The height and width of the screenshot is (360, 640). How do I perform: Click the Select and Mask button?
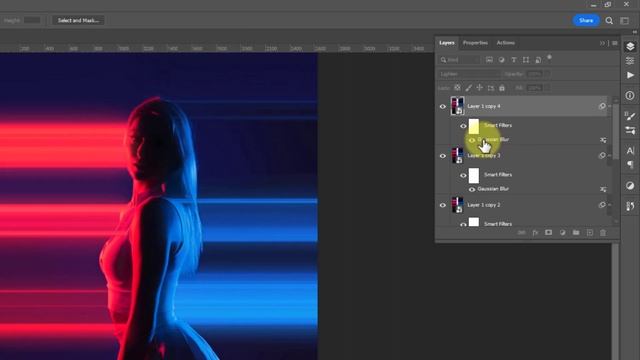[x=78, y=20]
